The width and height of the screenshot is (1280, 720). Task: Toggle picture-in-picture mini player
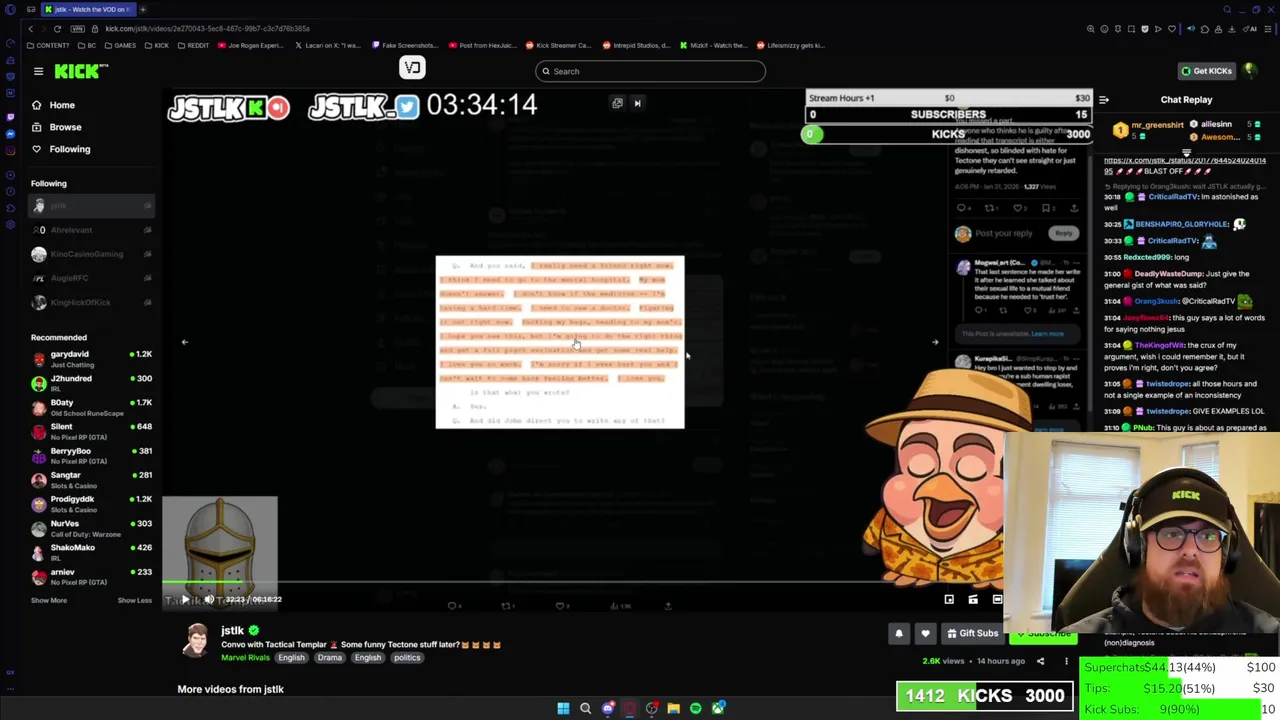(949, 599)
